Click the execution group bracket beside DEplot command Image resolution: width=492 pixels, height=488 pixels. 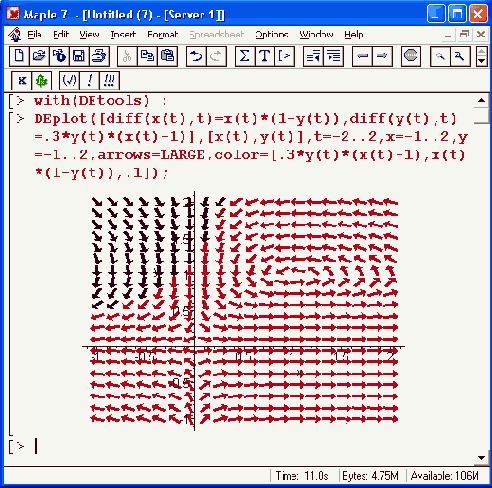(x=11, y=273)
